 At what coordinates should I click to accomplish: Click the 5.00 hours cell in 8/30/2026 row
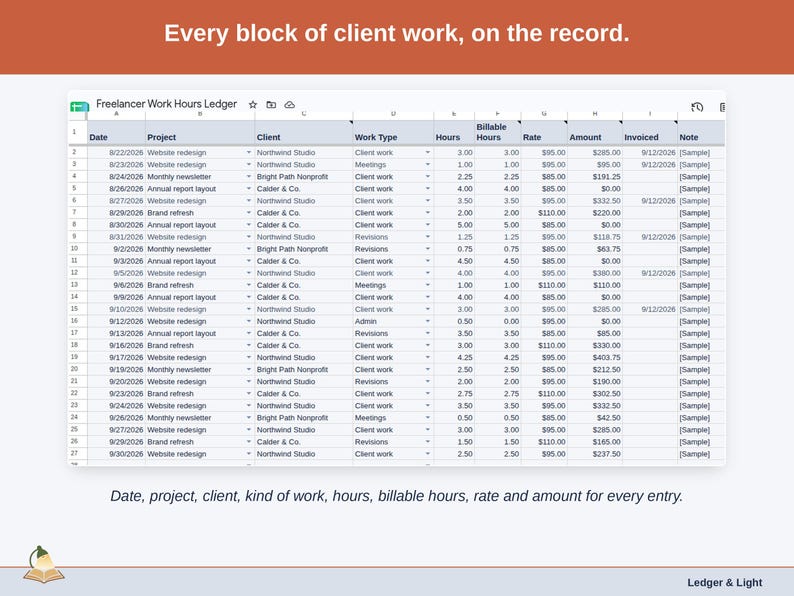(454, 225)
